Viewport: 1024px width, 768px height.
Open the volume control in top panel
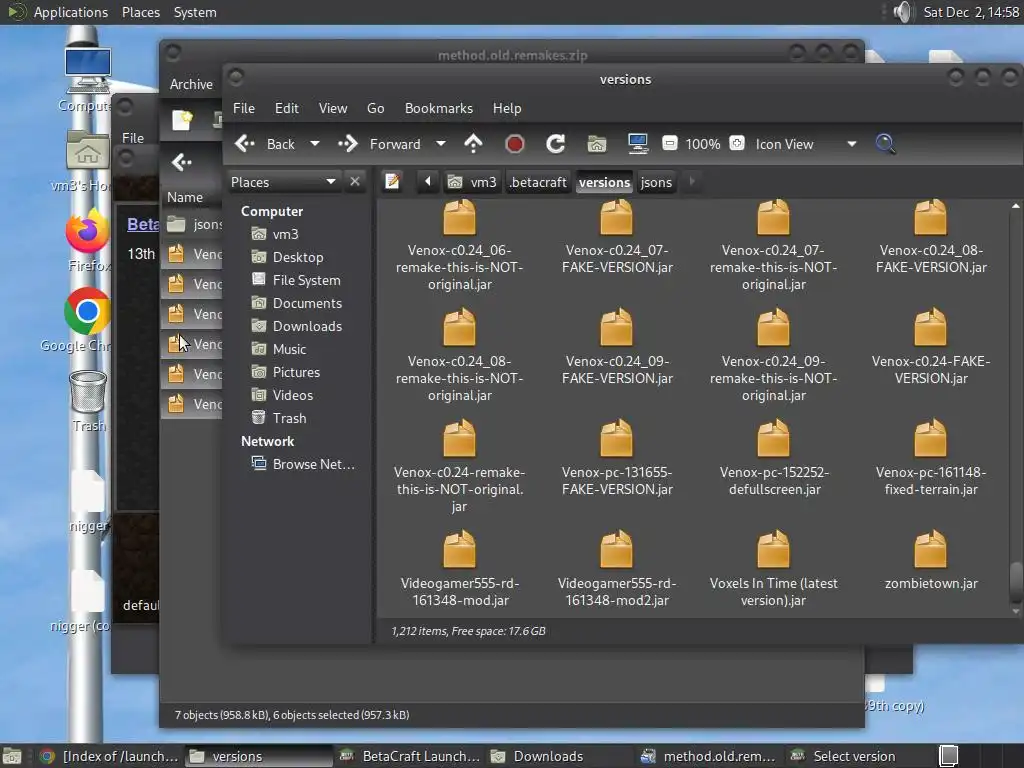tap(903, 12)
